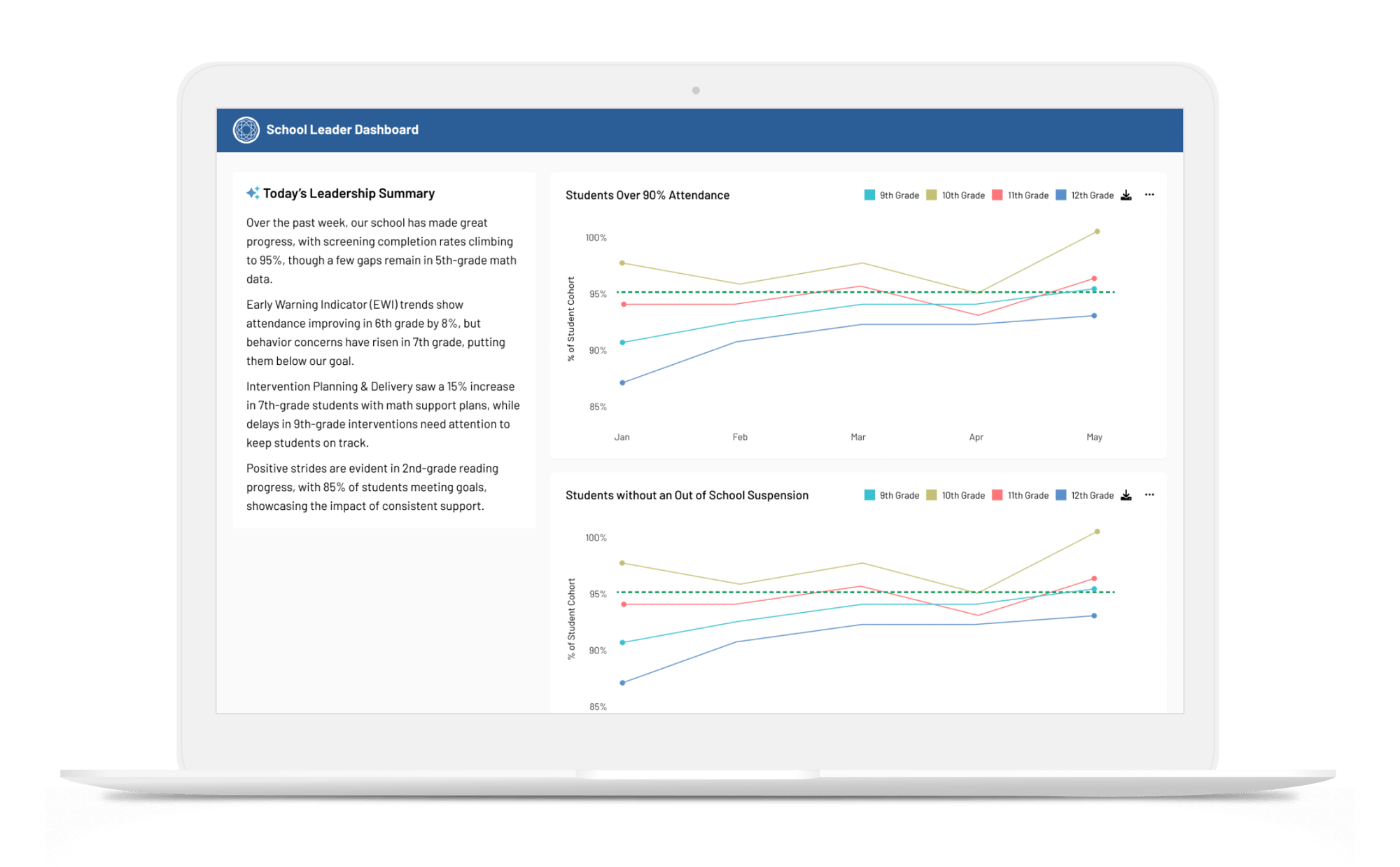Click the Students without an Out of School Suspension title
1400x867 pixels.
pyautogui.click(x=687, y=495)
